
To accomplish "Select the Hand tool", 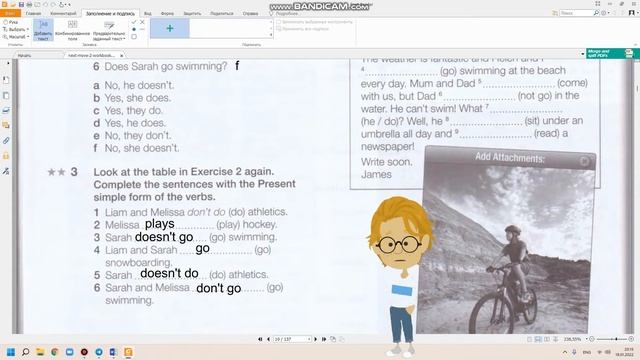I will click(11, 22).
